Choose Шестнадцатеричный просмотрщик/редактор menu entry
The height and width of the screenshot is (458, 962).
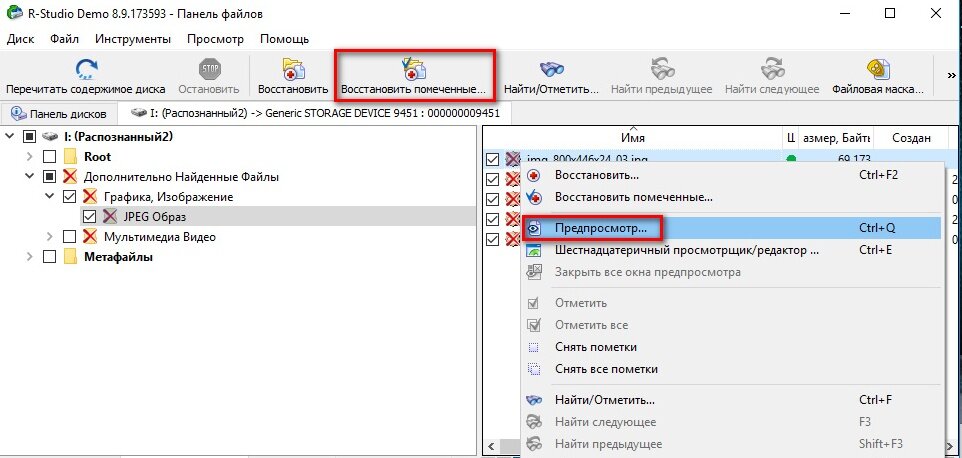point(687,250)
